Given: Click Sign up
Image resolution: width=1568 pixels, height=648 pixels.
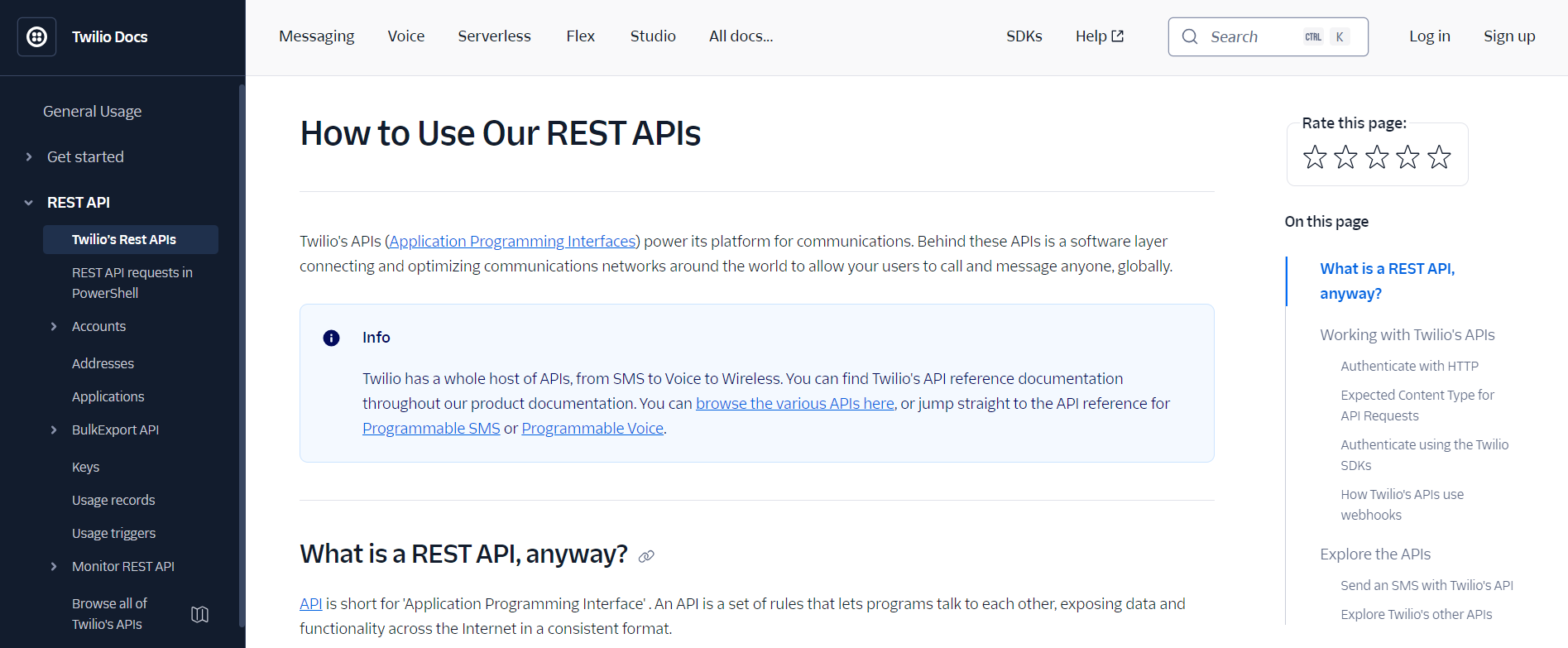Looking at the screenshot, I should coord(1509,36).
